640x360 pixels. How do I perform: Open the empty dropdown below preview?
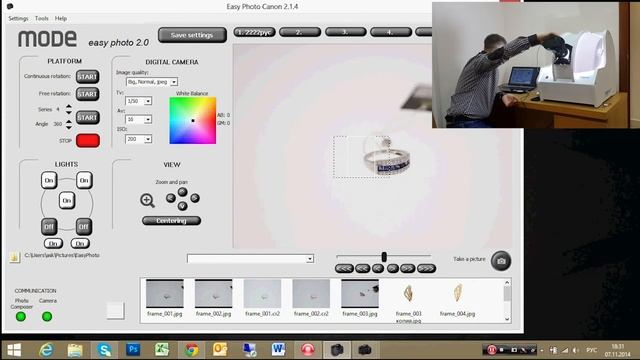[x=310, y=259]
